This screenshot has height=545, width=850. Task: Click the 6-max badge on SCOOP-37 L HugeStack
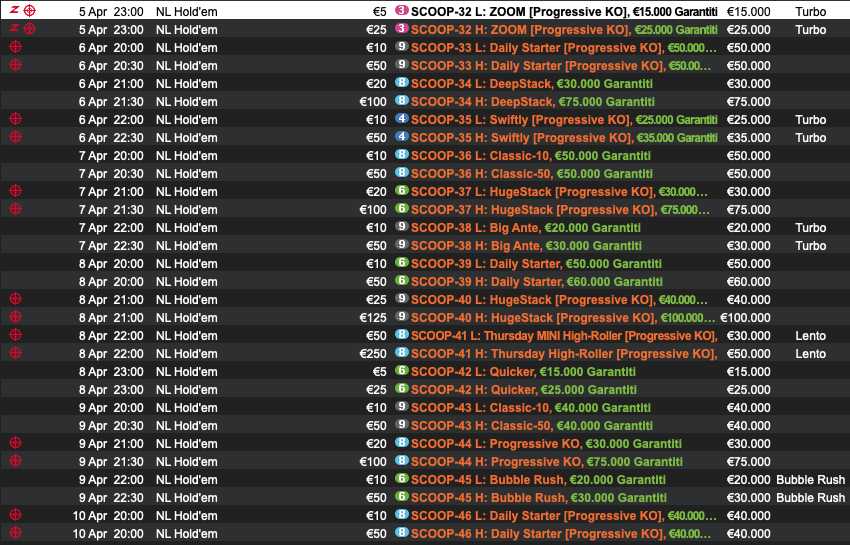point(401,190)
